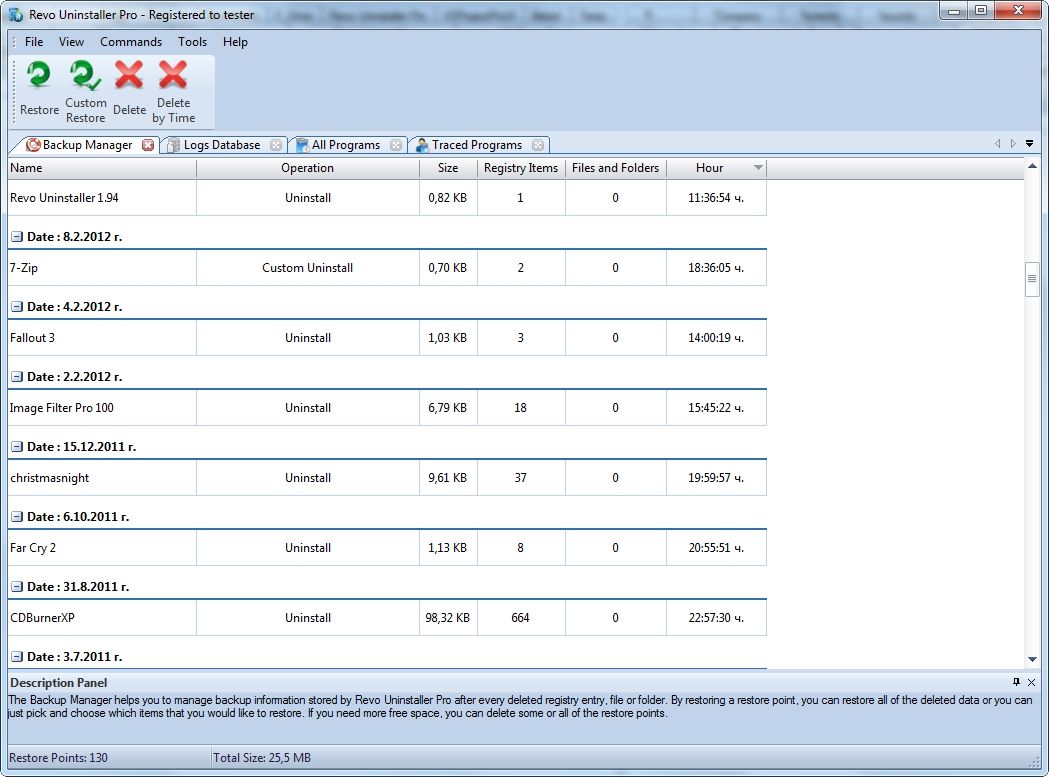1049x777 pixels.
Task: Click the Custom Uninstall operation cell
Action: pyautogui.click(x=308, y=268)
